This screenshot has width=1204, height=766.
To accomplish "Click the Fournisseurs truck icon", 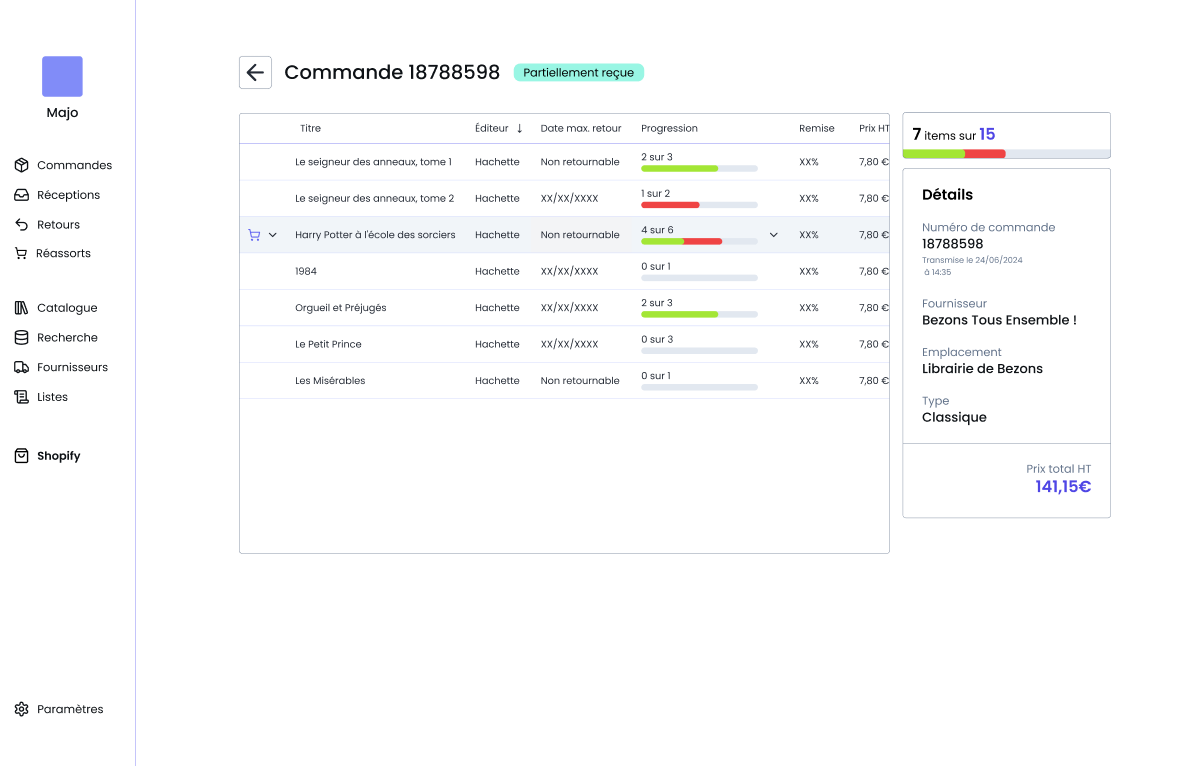I will pos(21,367).
